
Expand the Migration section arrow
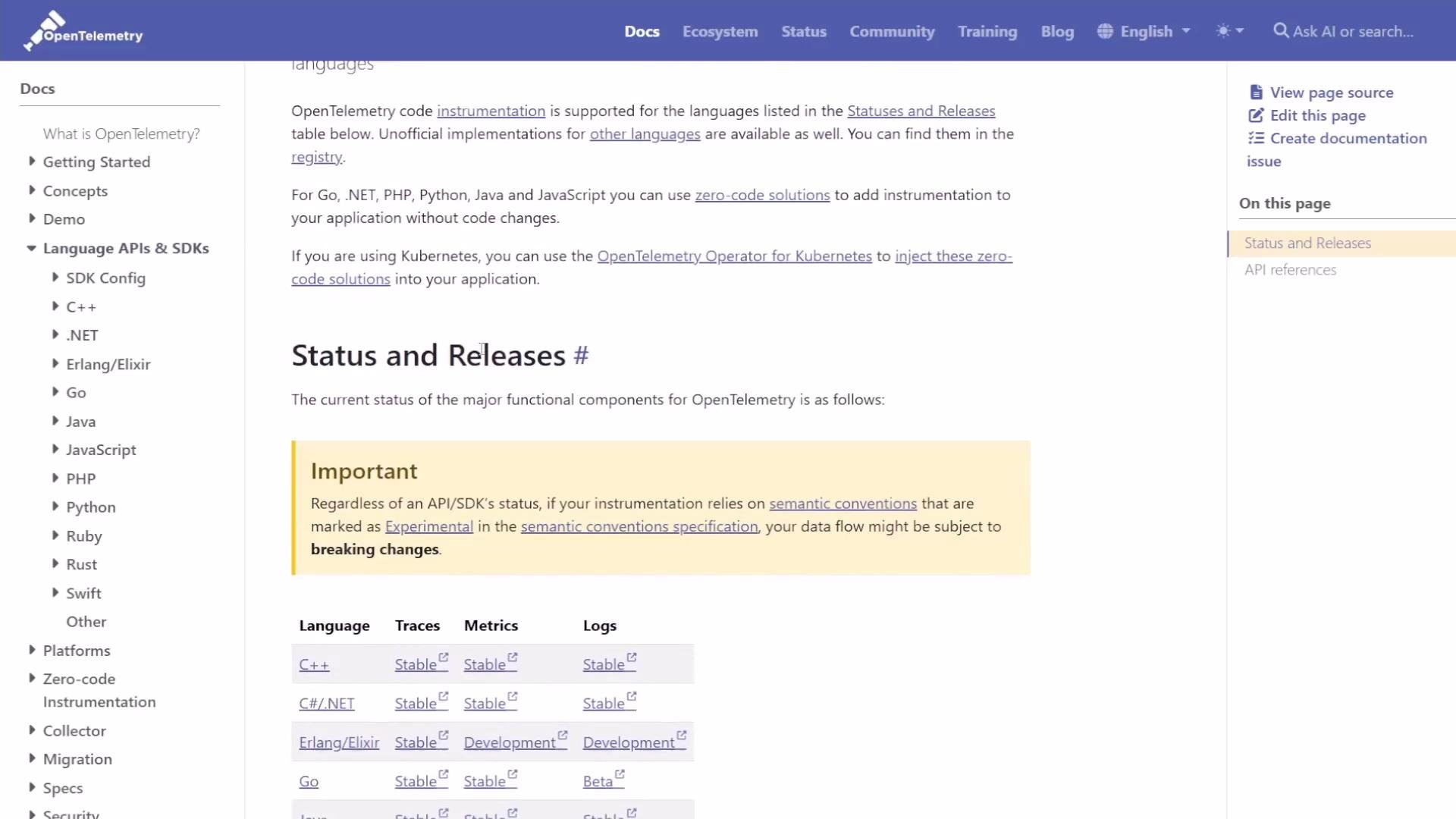tap(31, 758)
